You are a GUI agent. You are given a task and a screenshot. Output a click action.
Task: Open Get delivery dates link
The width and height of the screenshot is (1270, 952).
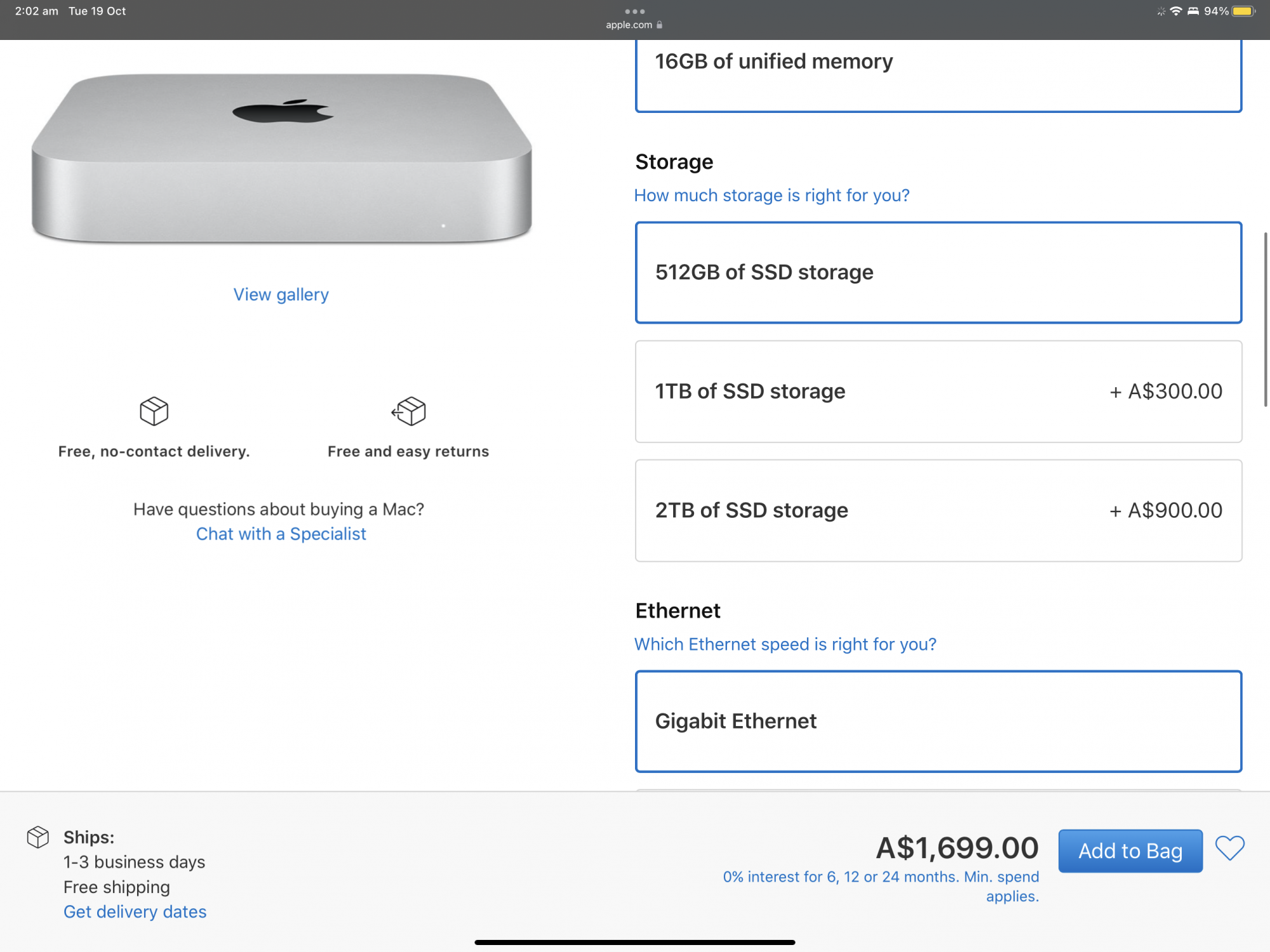click(x=135, y=911)
